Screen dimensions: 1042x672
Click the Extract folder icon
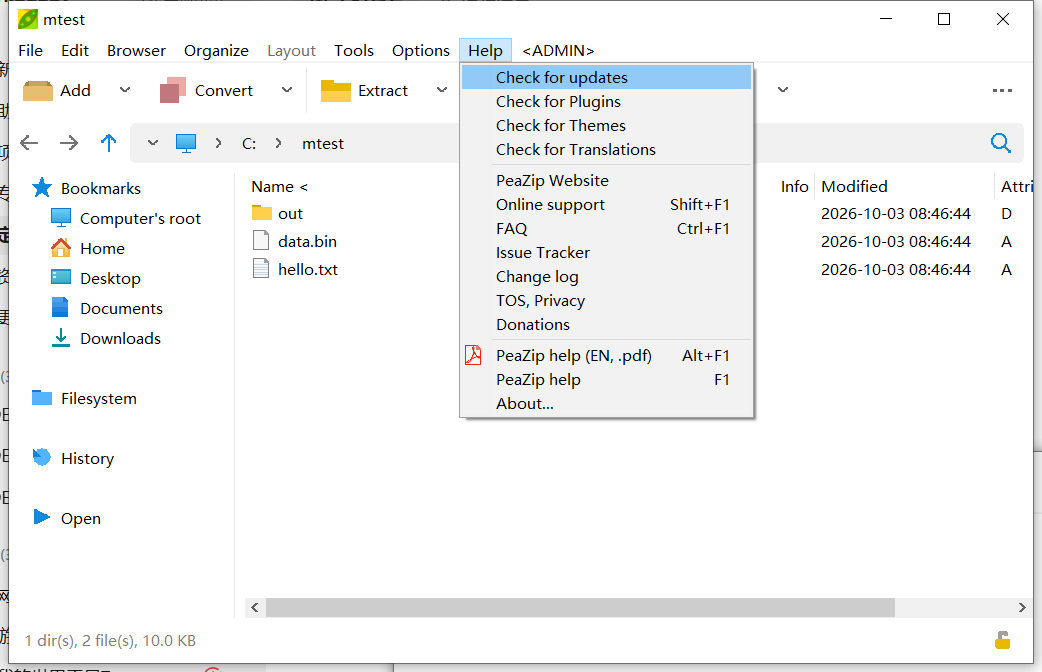pos(336,90)
